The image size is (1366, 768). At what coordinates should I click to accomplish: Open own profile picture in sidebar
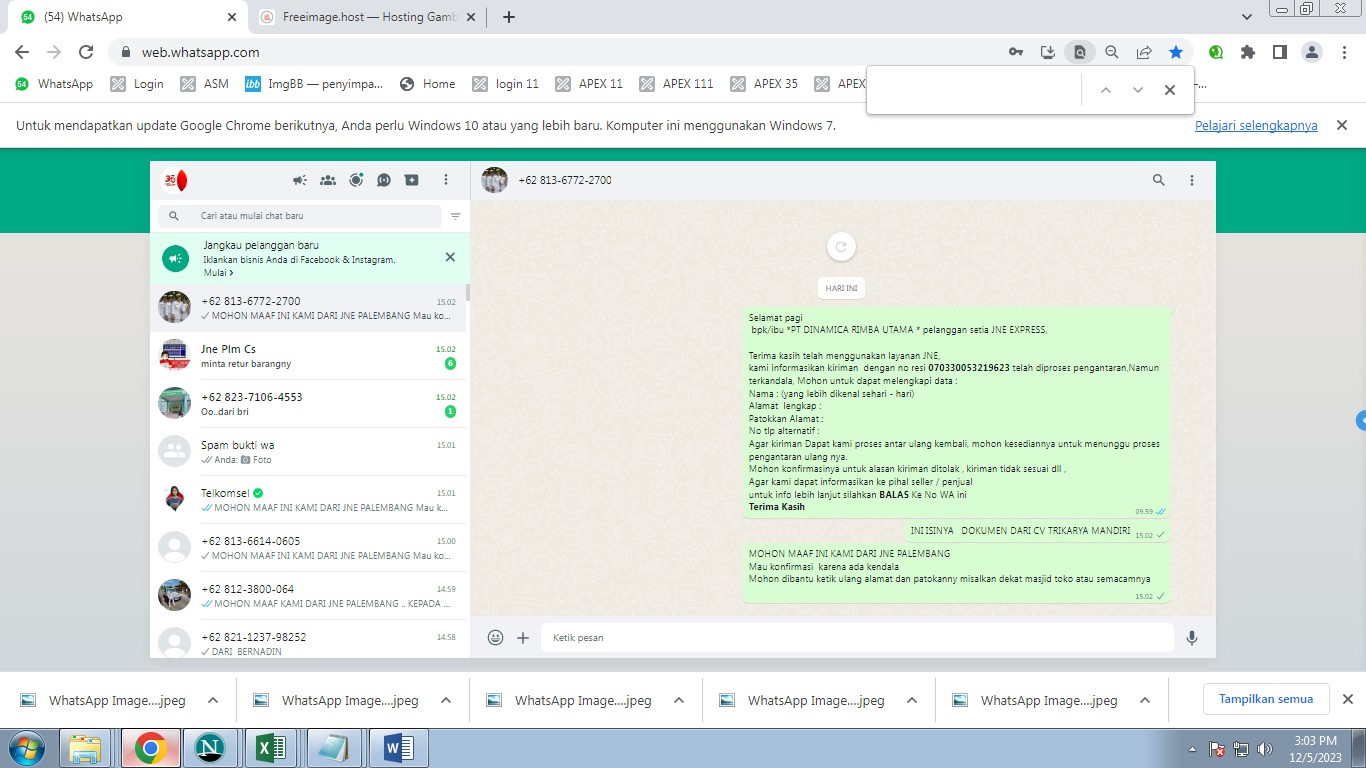(x=175, y=180)
